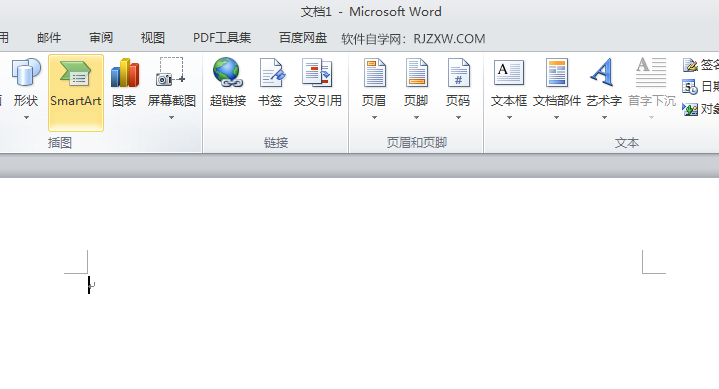Screen dimensions: 719x389
Task: Switch to the Review (审阅) tab
Action: point(101,38)
